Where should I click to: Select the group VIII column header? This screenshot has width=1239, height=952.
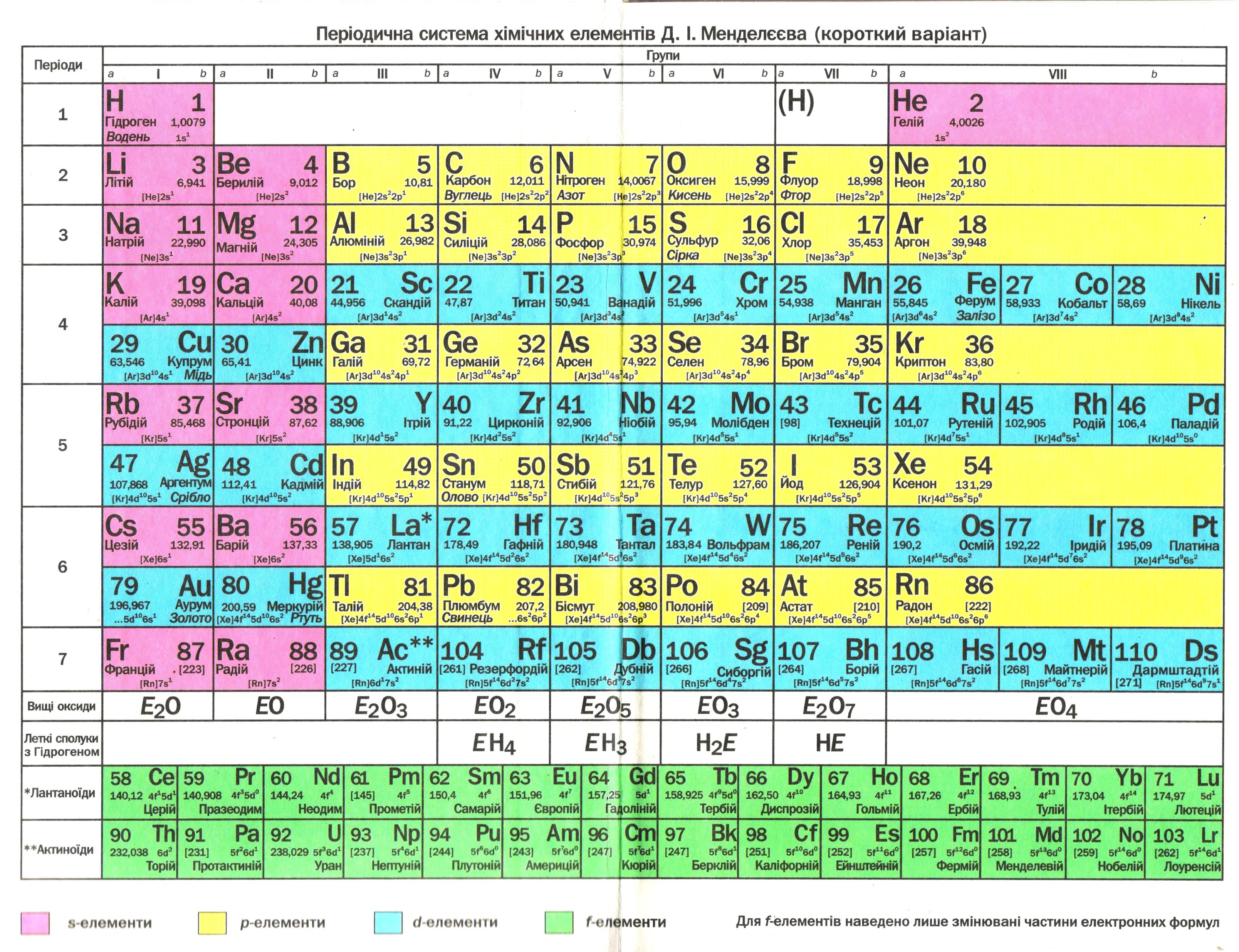click(x=1057, y=74)
